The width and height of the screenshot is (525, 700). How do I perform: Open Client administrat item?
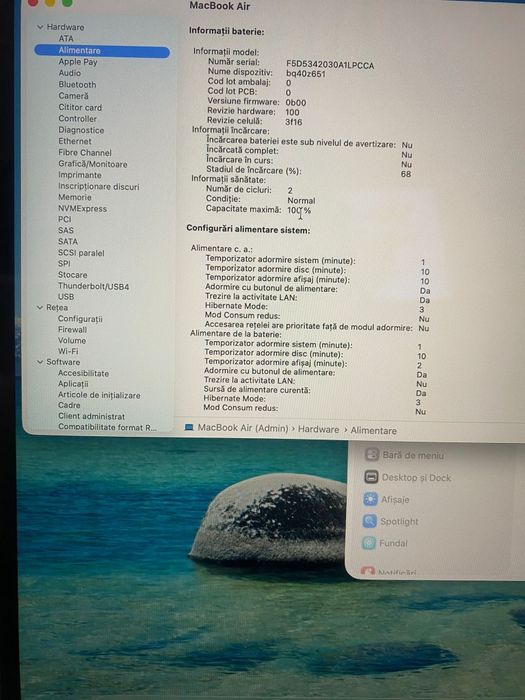point(92,416)
